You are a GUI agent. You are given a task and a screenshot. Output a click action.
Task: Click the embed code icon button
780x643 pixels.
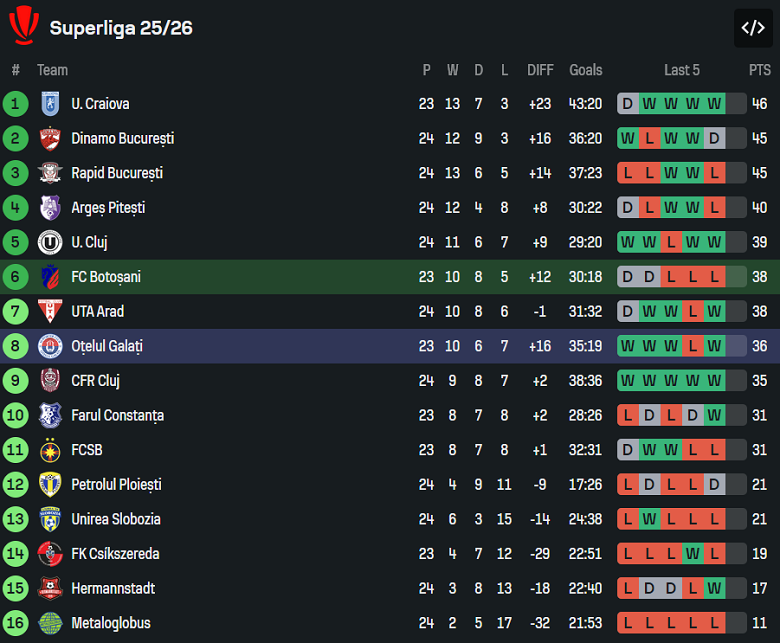pyautogui.click(x=753, y=28)
